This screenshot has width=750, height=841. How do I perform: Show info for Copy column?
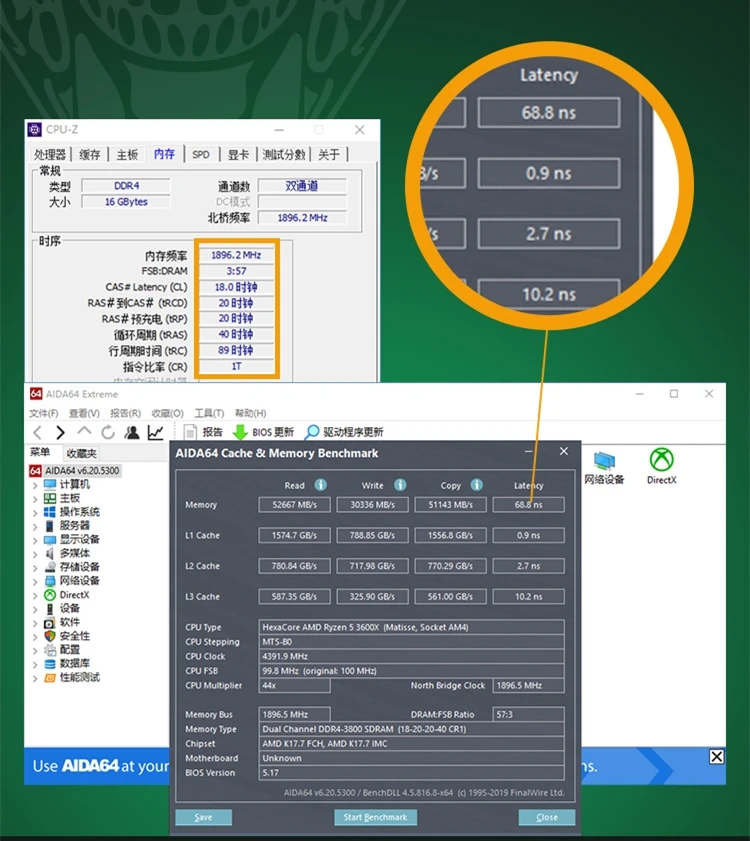(x=476, y=485)
